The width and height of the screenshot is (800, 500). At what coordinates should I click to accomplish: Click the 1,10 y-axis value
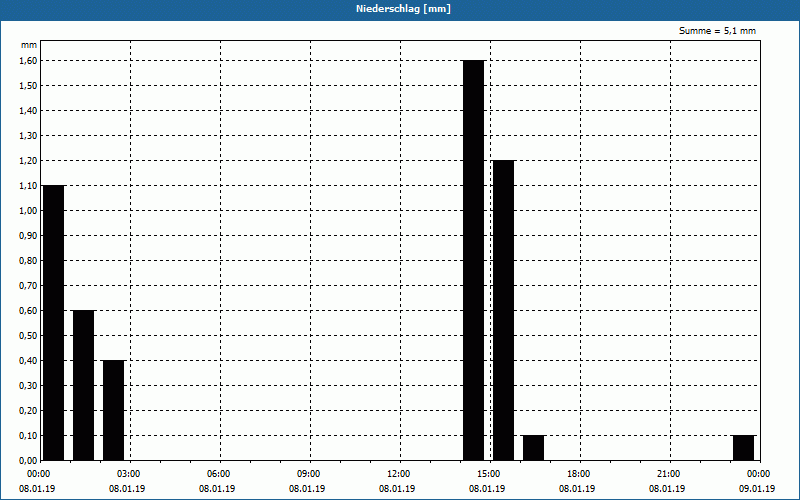tap(29, 186)
